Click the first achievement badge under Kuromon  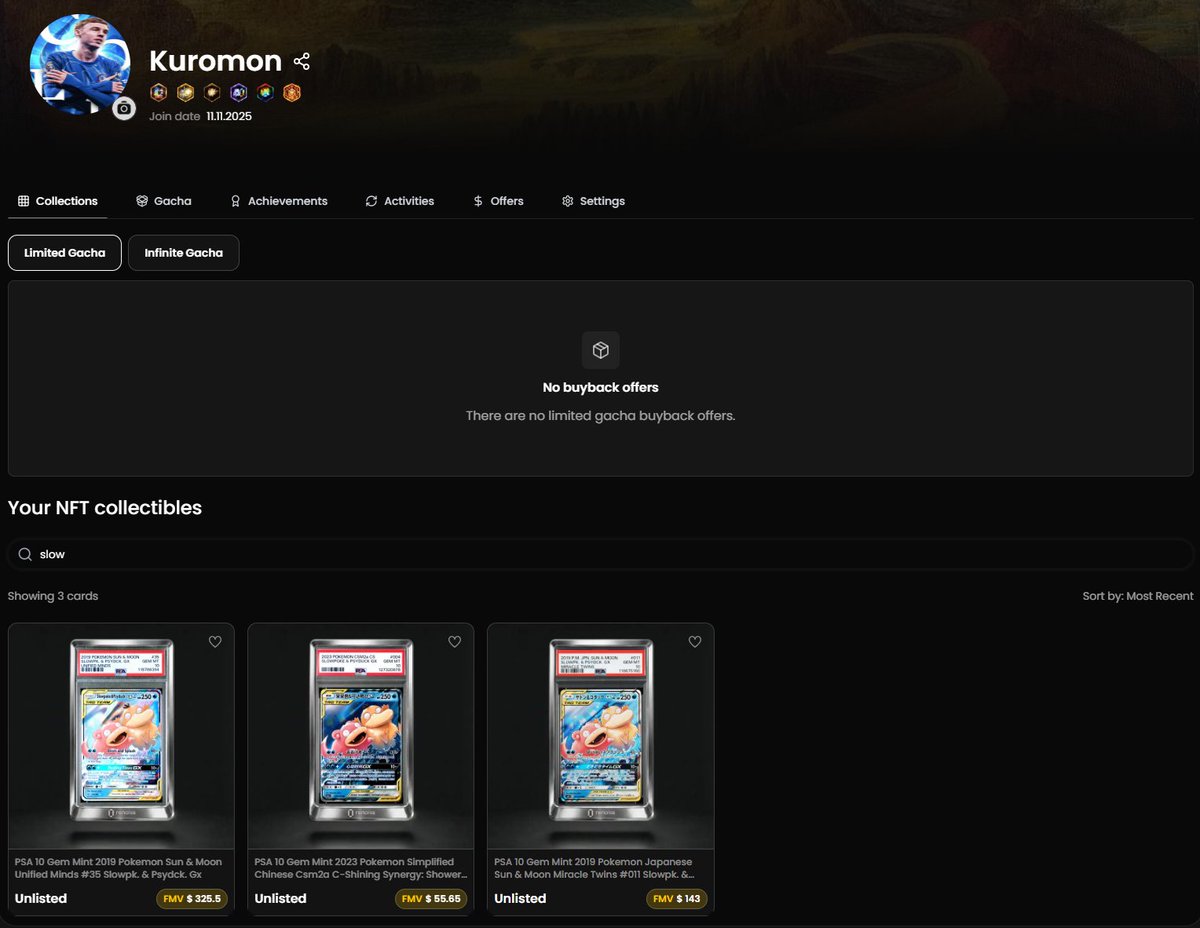point(158,93)
